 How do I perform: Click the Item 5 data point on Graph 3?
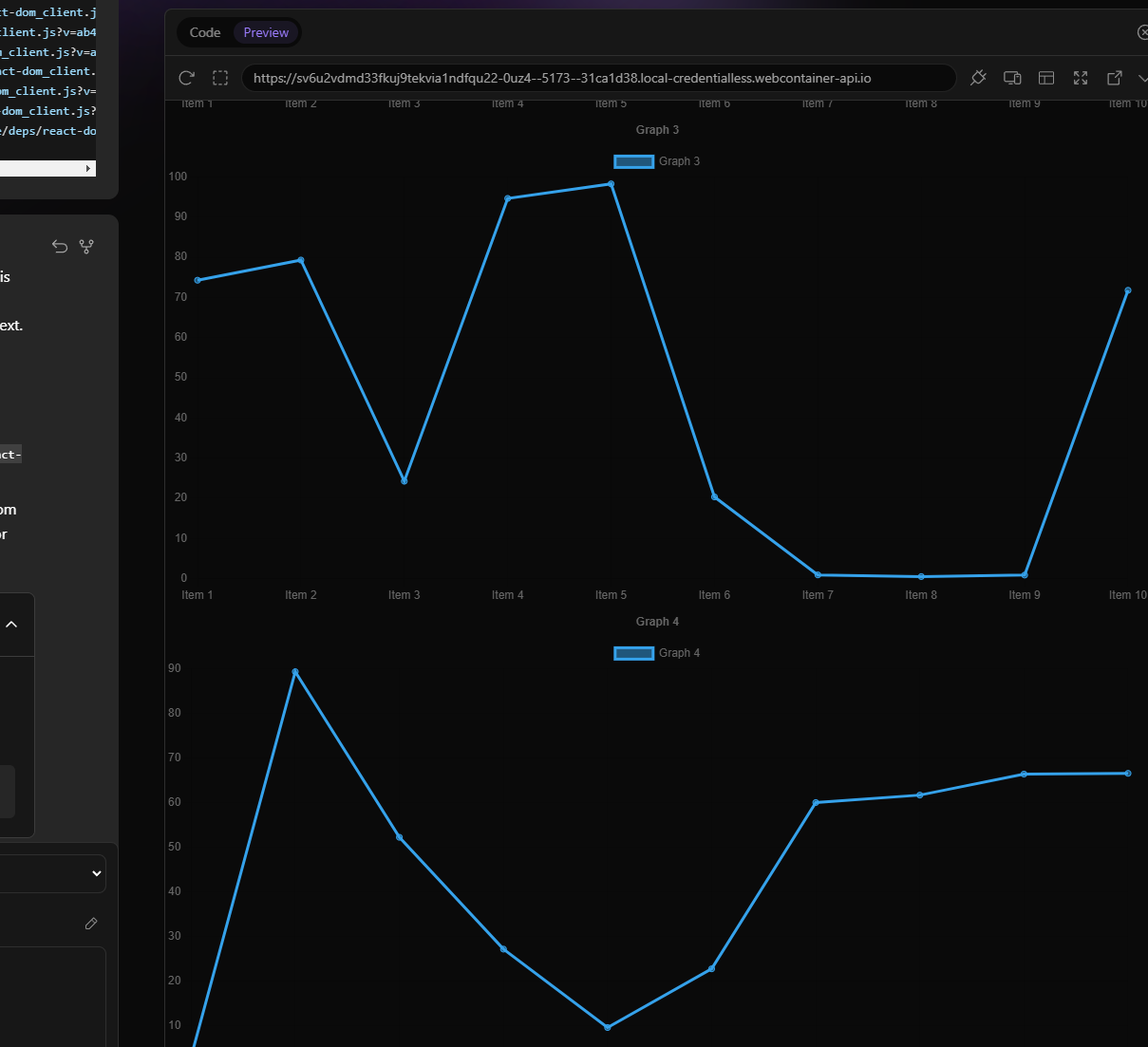click(x=611, y=184)
